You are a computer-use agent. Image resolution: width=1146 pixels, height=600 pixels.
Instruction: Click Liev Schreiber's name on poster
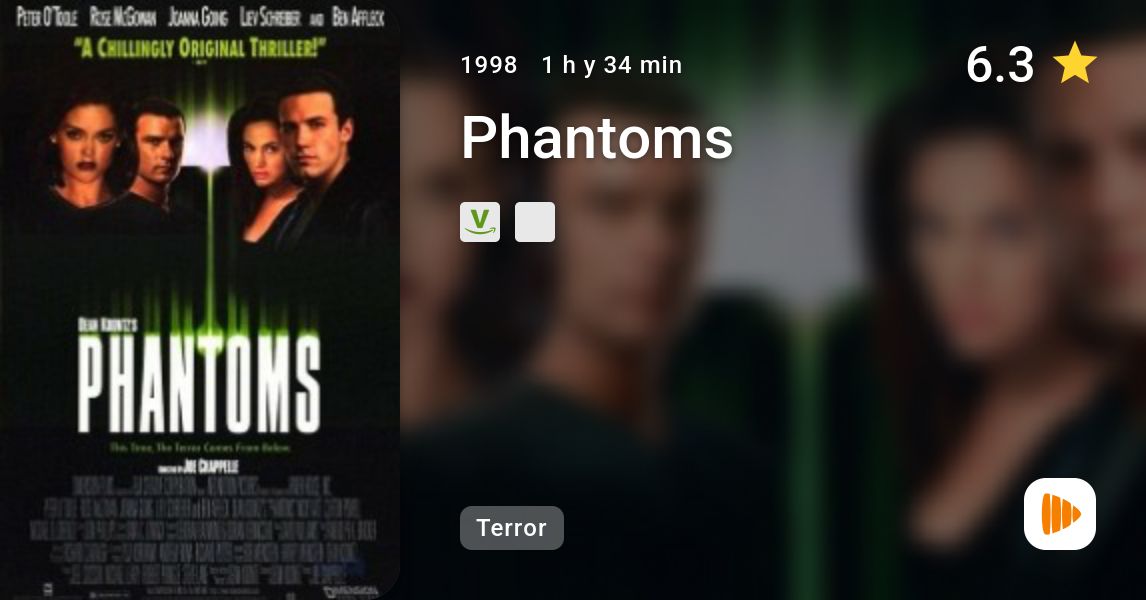pyautogui.click(x=270, y=17)
